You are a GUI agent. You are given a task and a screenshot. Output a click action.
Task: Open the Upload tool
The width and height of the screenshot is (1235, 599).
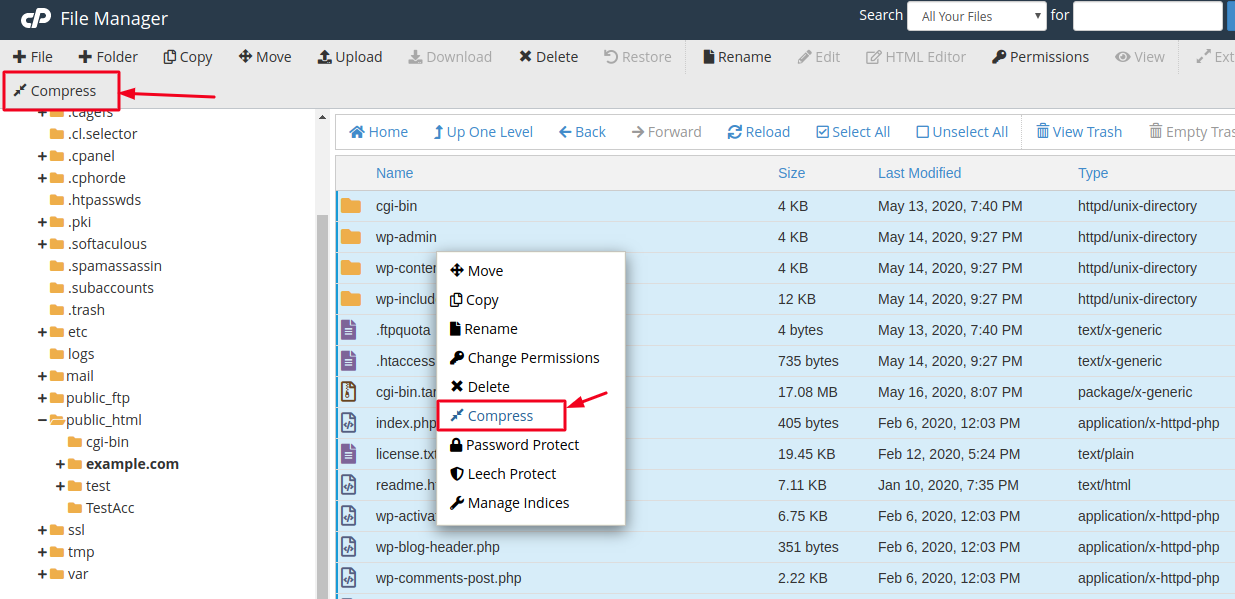(349, 56)
